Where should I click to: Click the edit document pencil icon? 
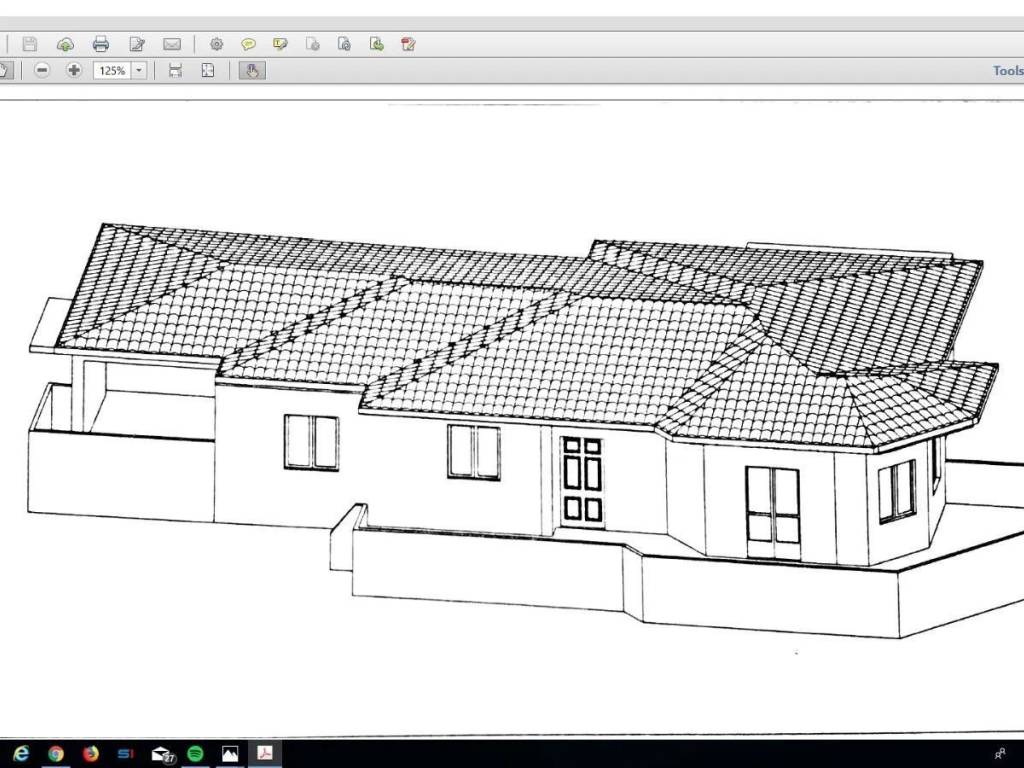(x=137, y=44)
